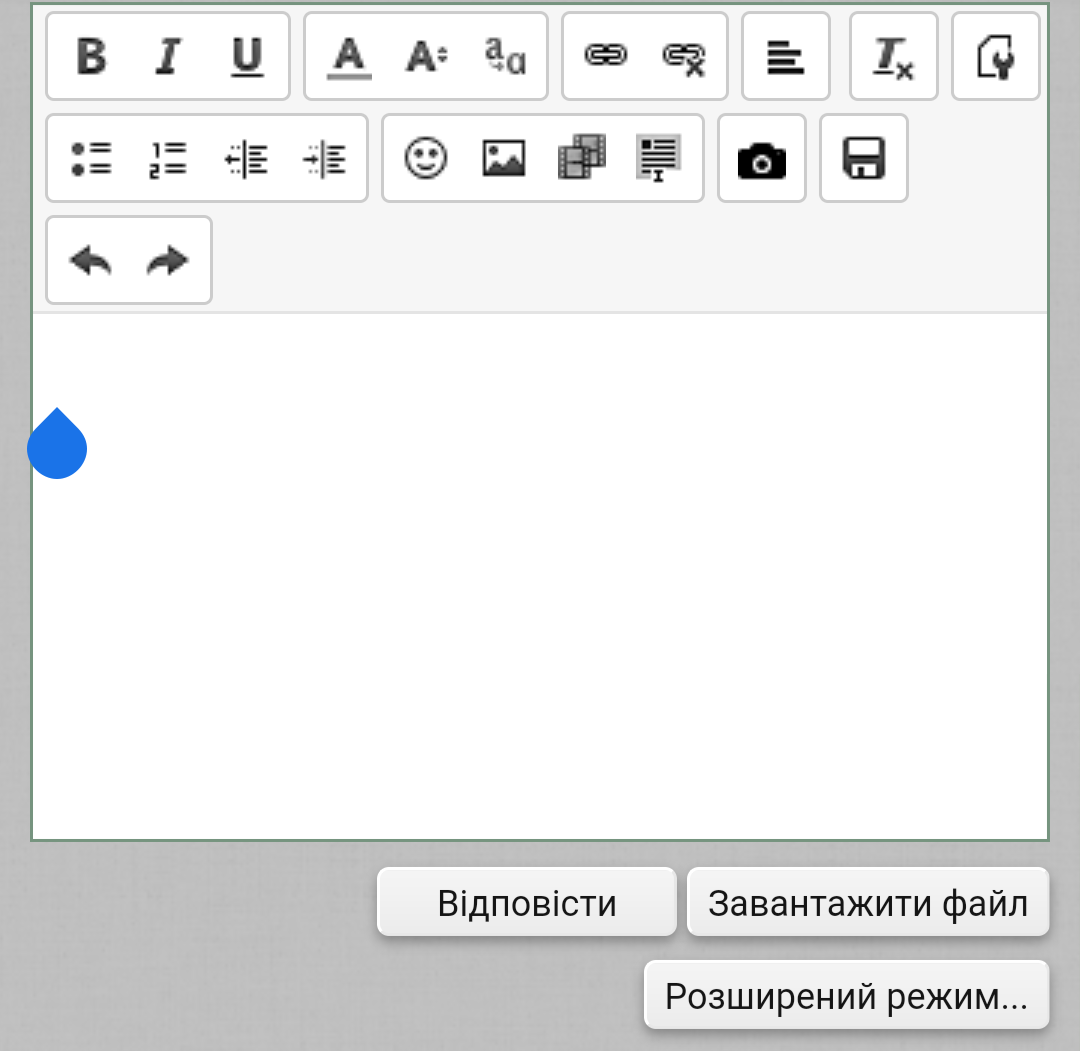The width and height of the screenshot is (1080, 1051).
Task: Click the transliteration icon
Action: point(505,56)
